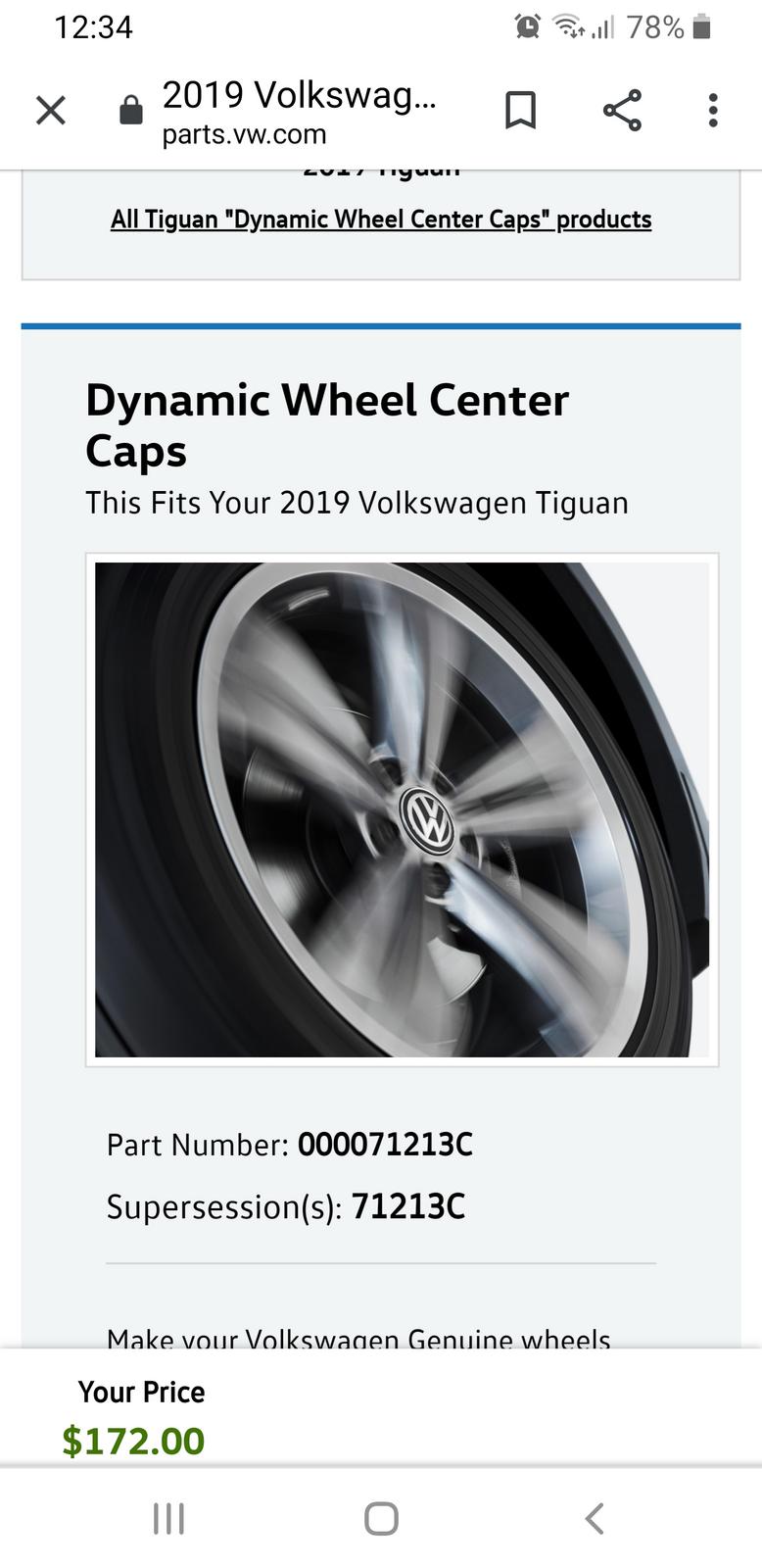Viewport: 762px width, 1568px height.
Task: Open All Tiguan Dynamic Wheel Center Caps products
Action: tap(381, 219)
